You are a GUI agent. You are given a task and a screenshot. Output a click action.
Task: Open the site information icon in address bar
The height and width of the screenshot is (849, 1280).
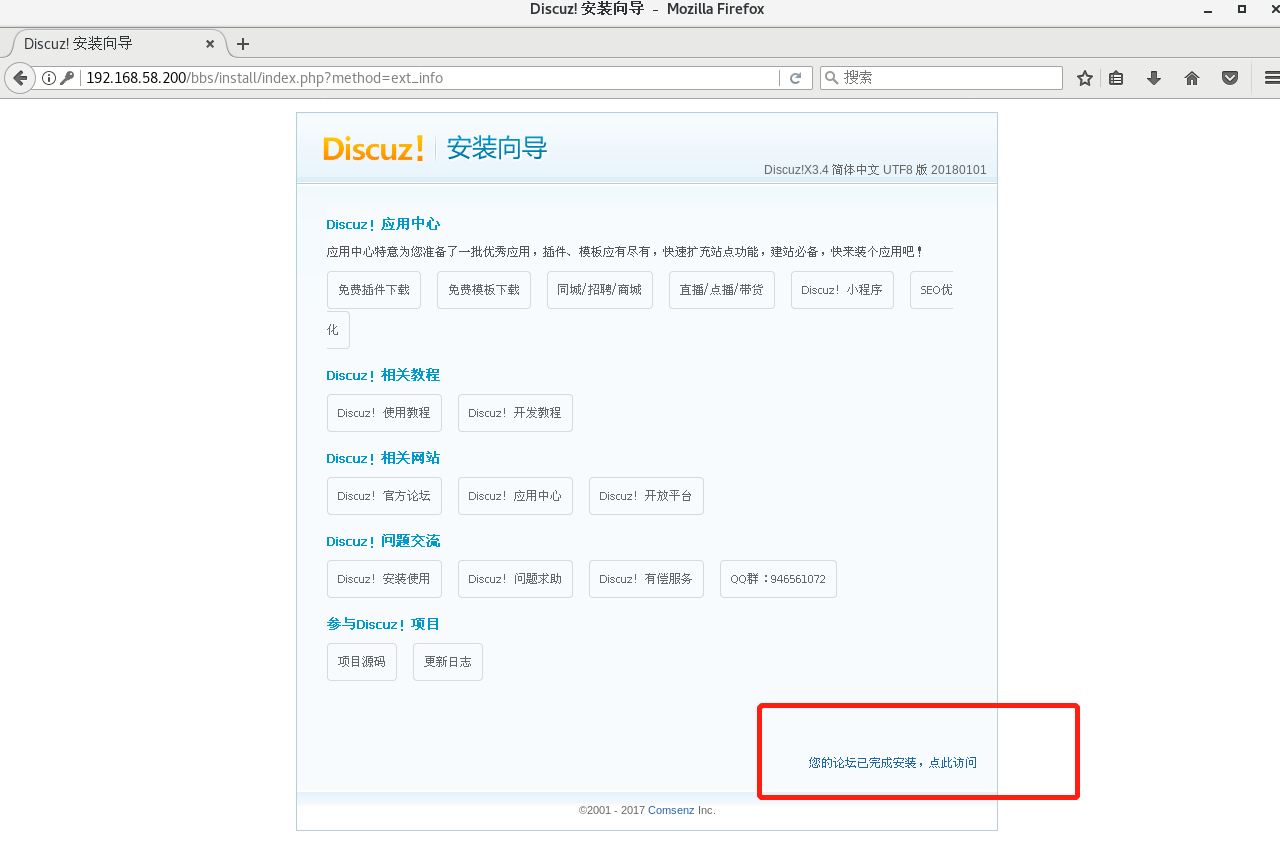(x=48, y=78)
